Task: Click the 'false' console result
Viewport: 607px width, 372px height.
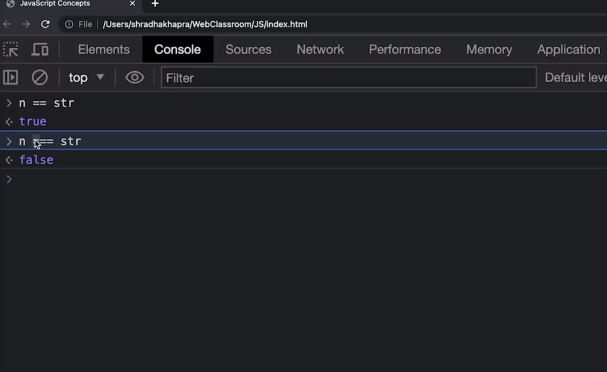Action: pyautogui.click(x=36, y=160)
